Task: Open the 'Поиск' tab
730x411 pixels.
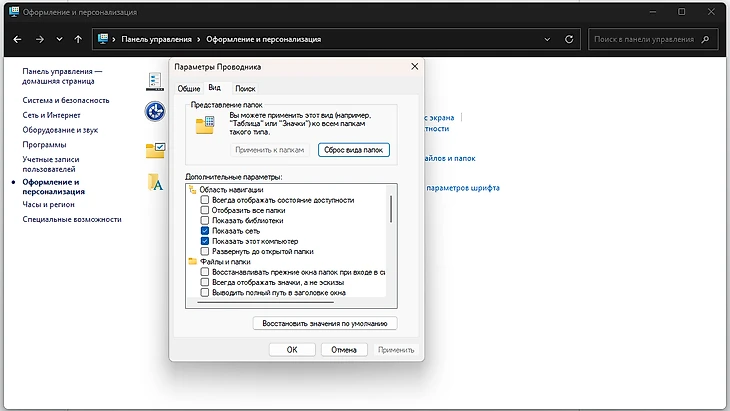Action: click(x=245, y=89)
